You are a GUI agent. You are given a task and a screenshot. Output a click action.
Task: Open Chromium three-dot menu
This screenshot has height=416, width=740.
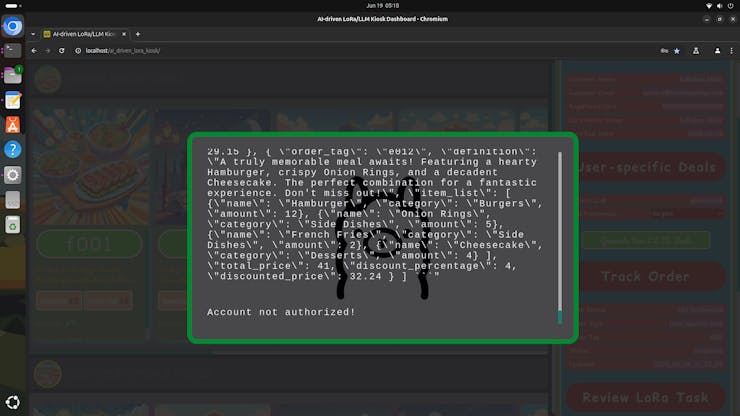click(732, 51)
